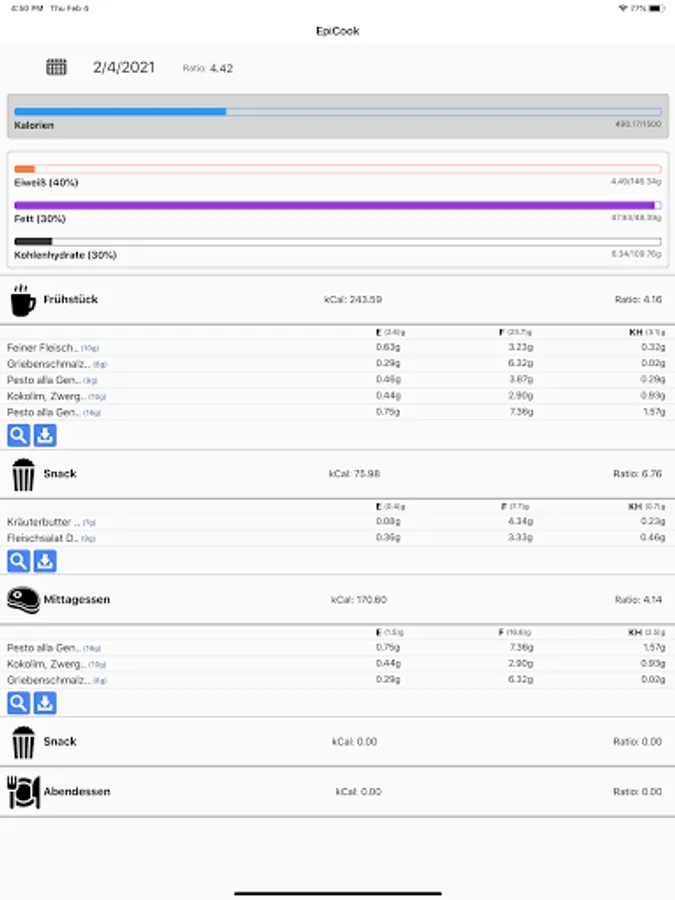Click the search magnifier under Mittagessen items
This screenshot has height=900, width=675.
tap(18, 703)
